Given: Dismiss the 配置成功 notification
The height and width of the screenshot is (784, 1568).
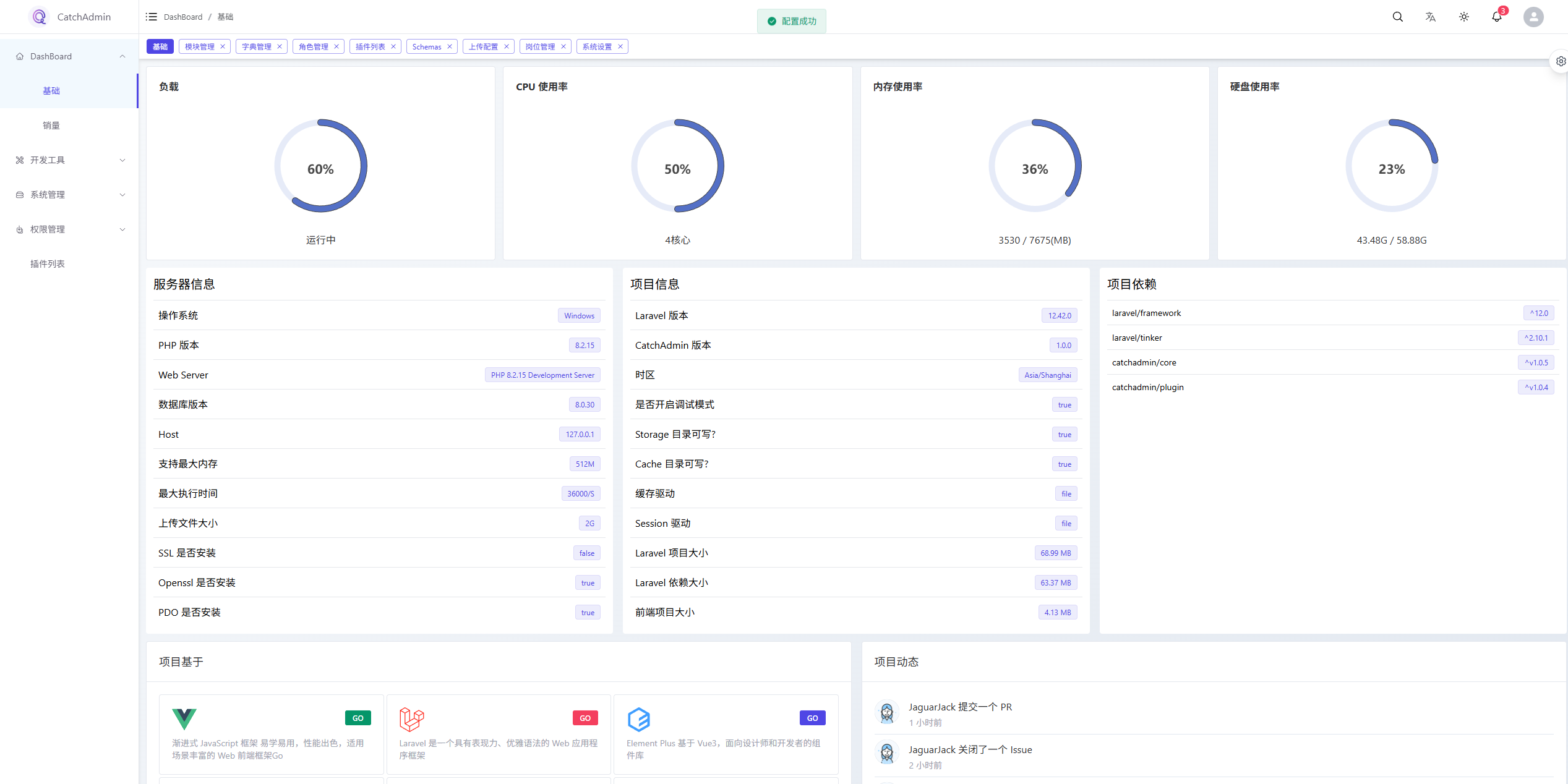Looking at the screenshot, I should coord(791,20).
